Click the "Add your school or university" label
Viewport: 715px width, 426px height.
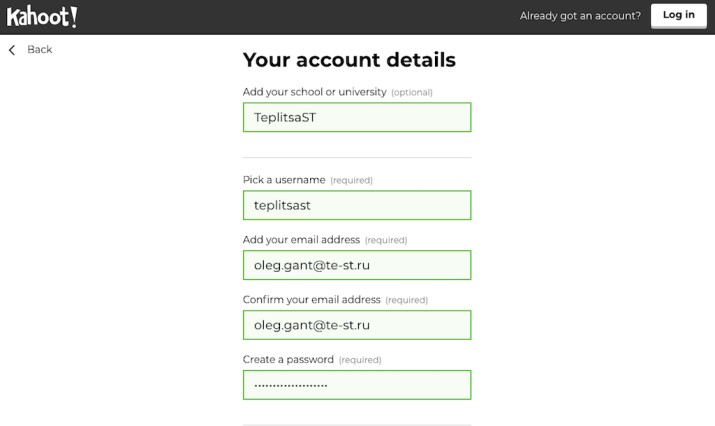point(314,92)
